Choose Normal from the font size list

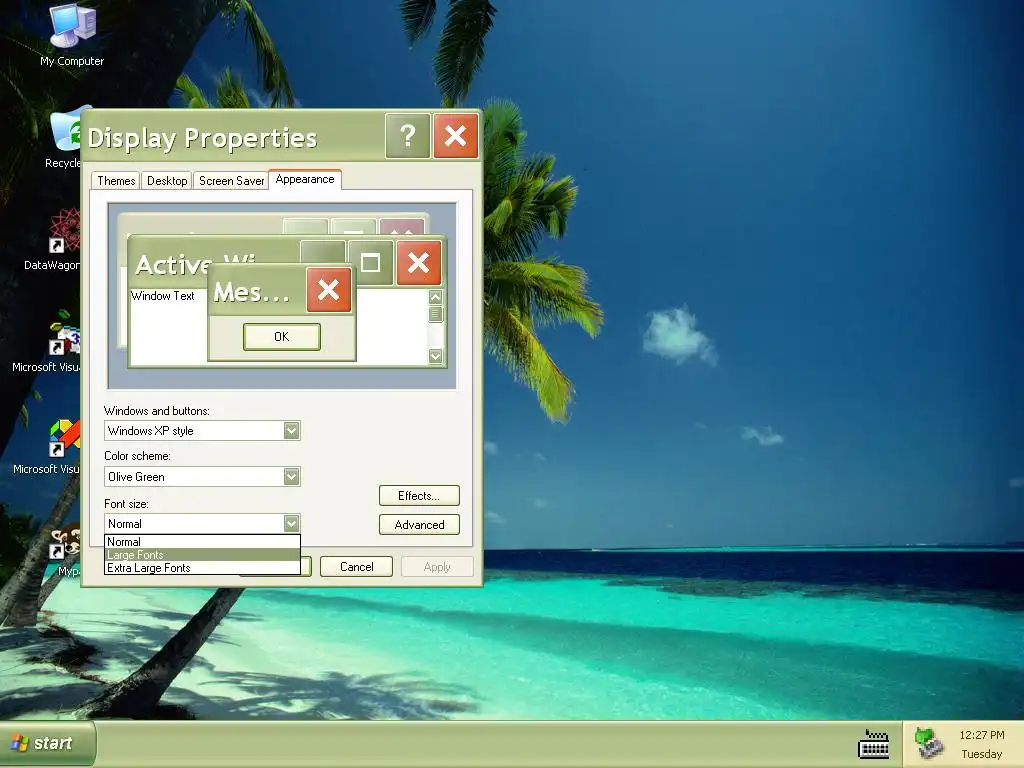pos(202,541)
